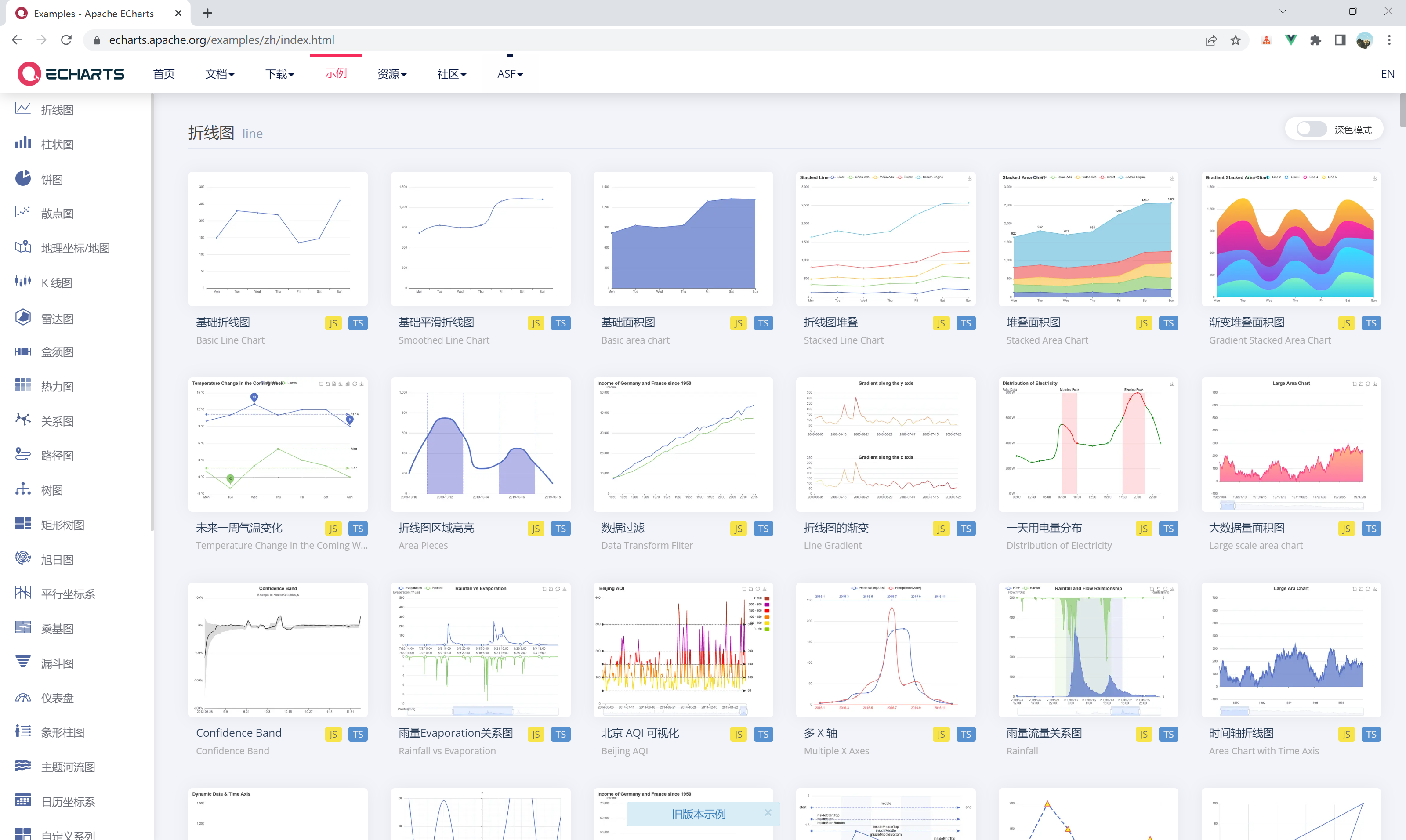The width and height of the screenshot is (1406, 840).
Task: Open the 散点图 category from sidebar
Action: pos(23,213)
